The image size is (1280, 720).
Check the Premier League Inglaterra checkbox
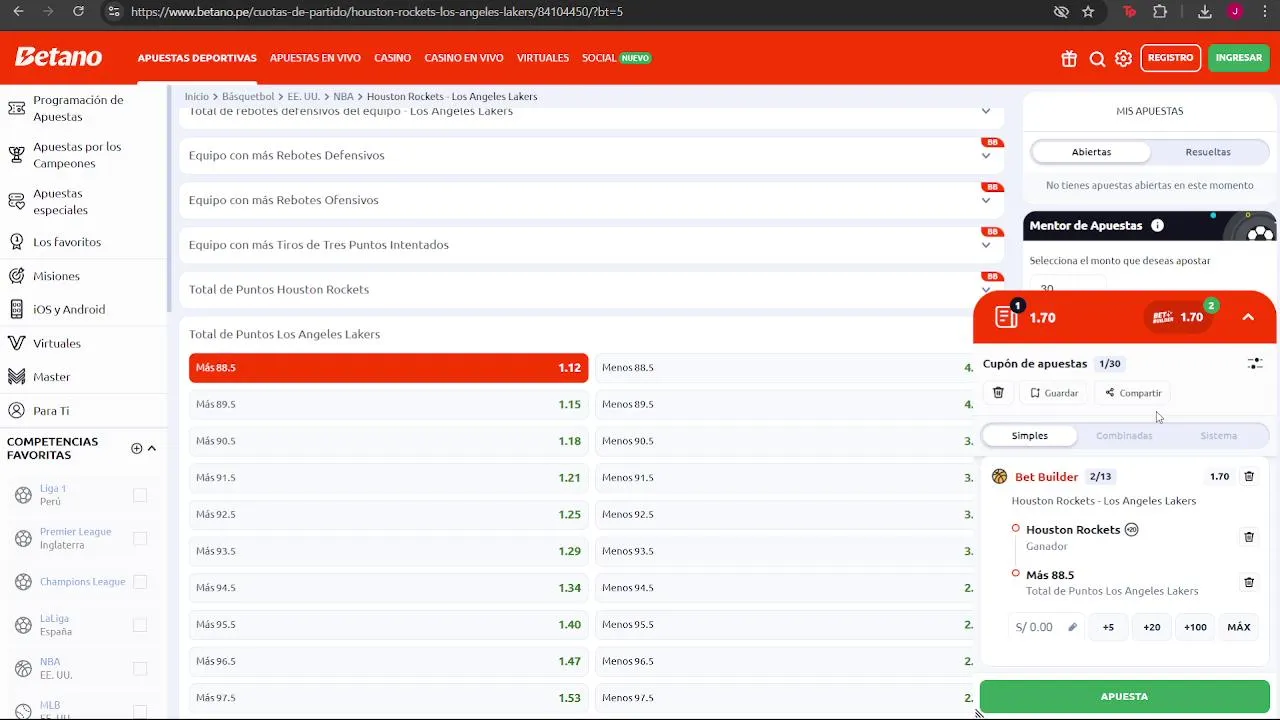tap(140, 538)
